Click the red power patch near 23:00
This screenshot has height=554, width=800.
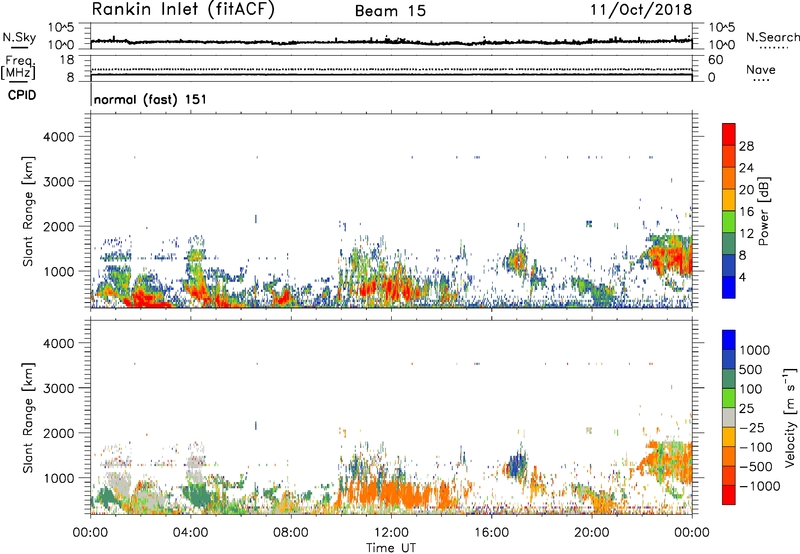(672, 259)
